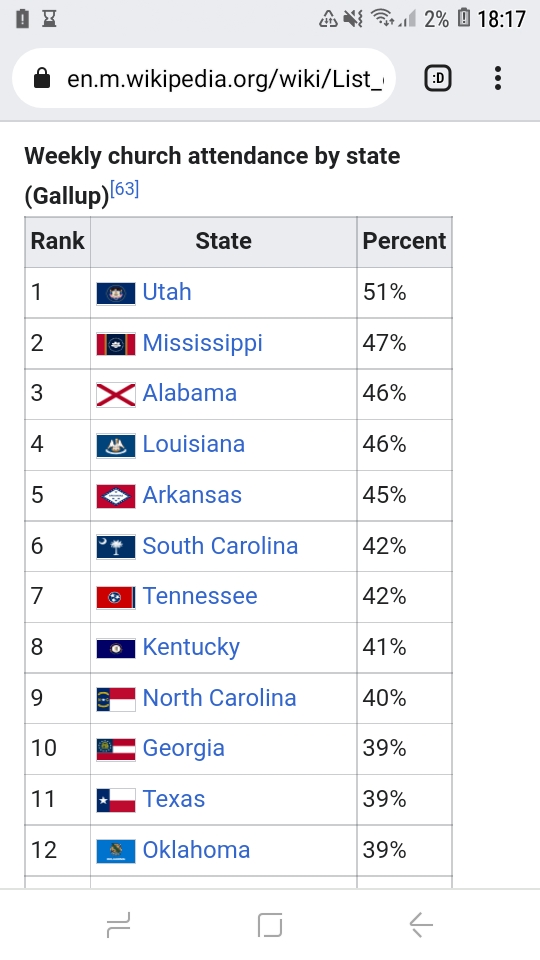Open the Georgia article link
Viewport: 540px width, 960px height.
click(x=184, y=749)
